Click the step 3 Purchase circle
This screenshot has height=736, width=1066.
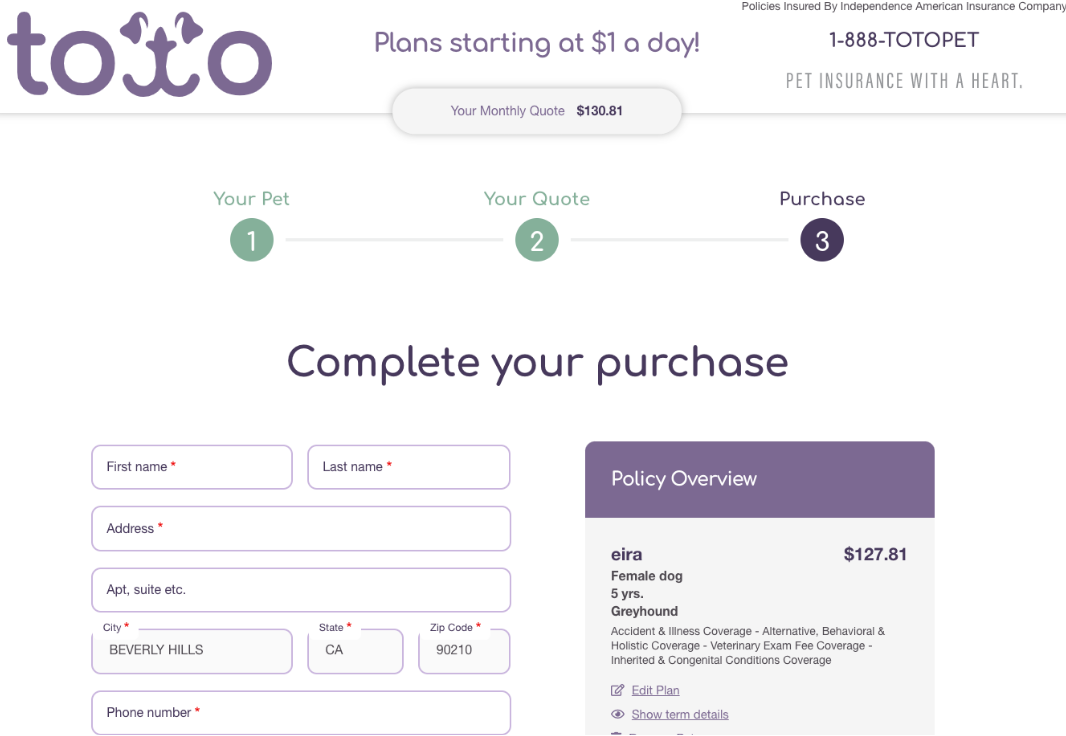[822, 241]
